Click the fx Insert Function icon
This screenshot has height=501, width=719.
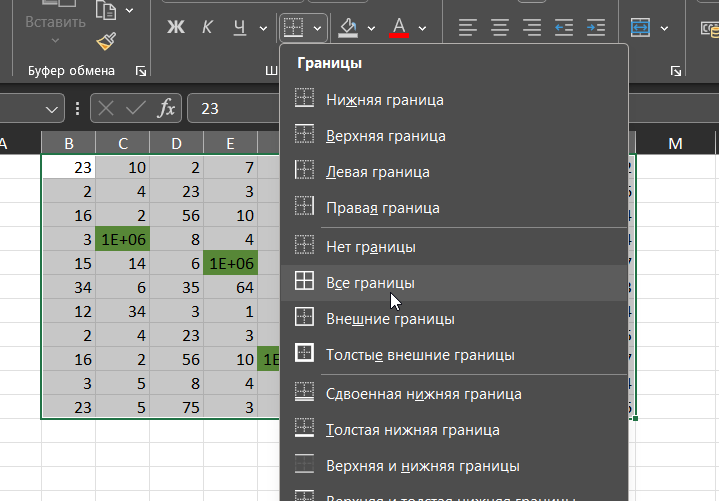point(167,108)
